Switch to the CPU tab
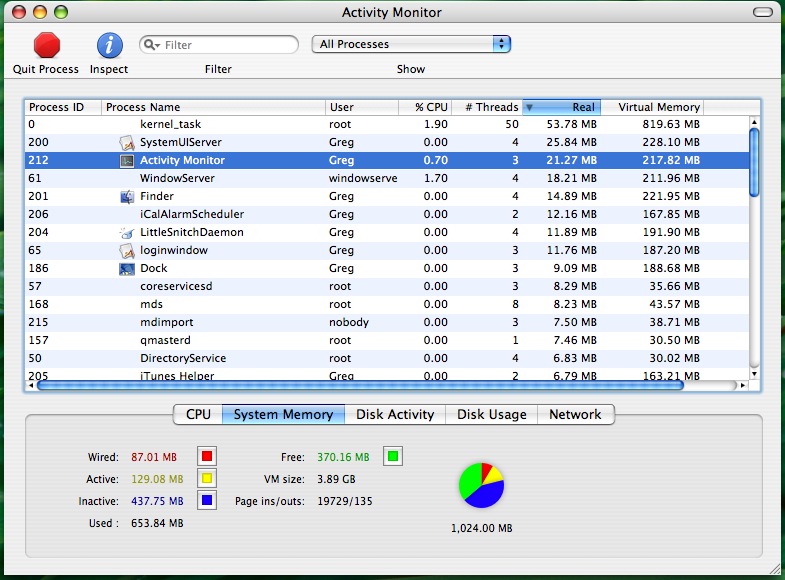The image size is (785, 580). coord(198,414)
